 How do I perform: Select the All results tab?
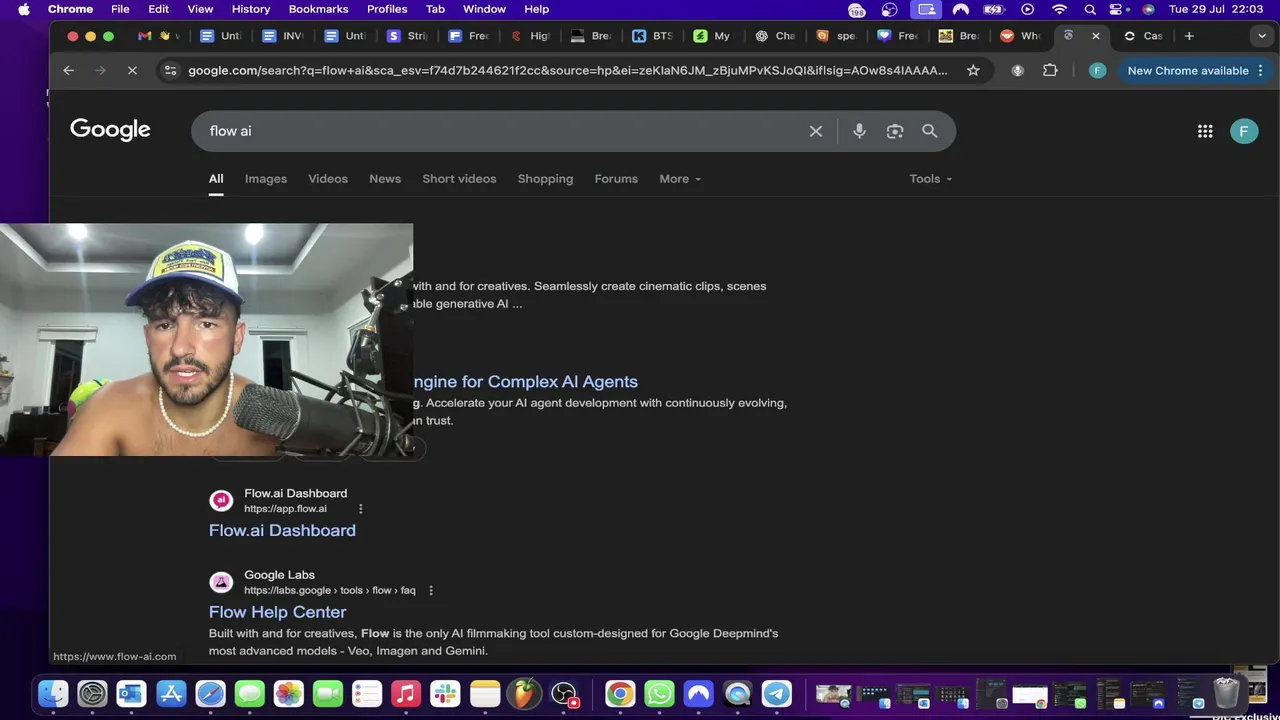216,179
